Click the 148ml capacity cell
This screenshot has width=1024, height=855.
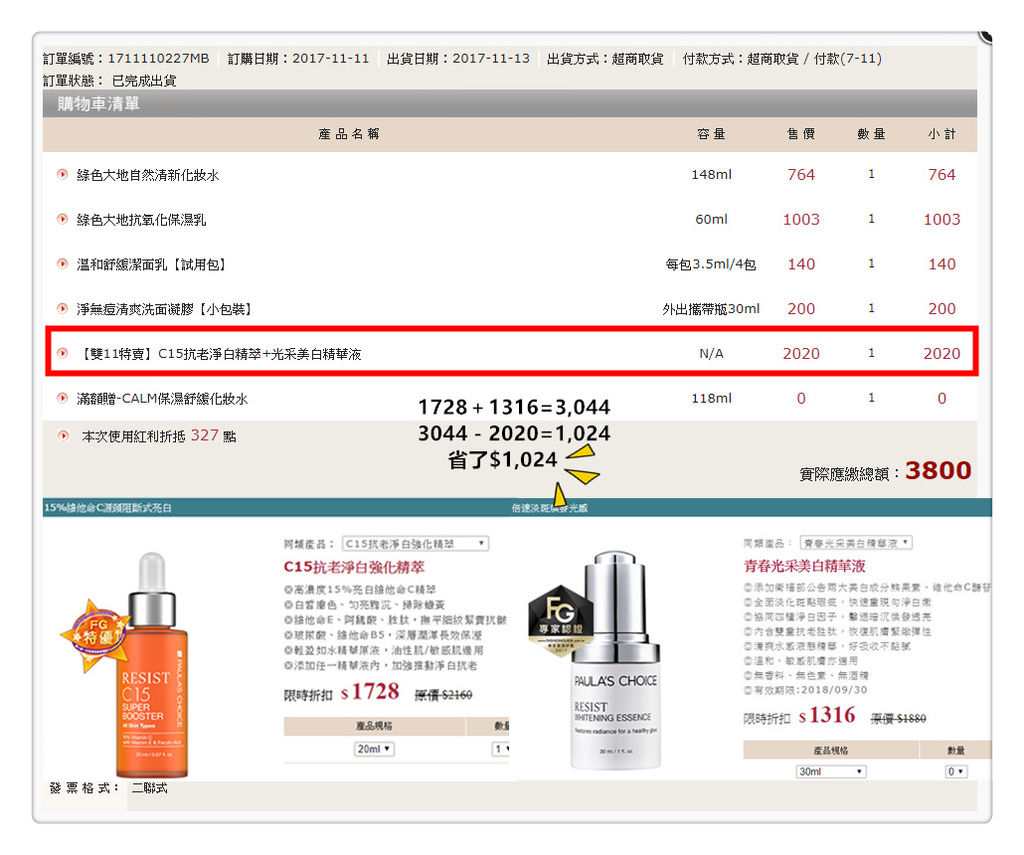tap(711, 174)
